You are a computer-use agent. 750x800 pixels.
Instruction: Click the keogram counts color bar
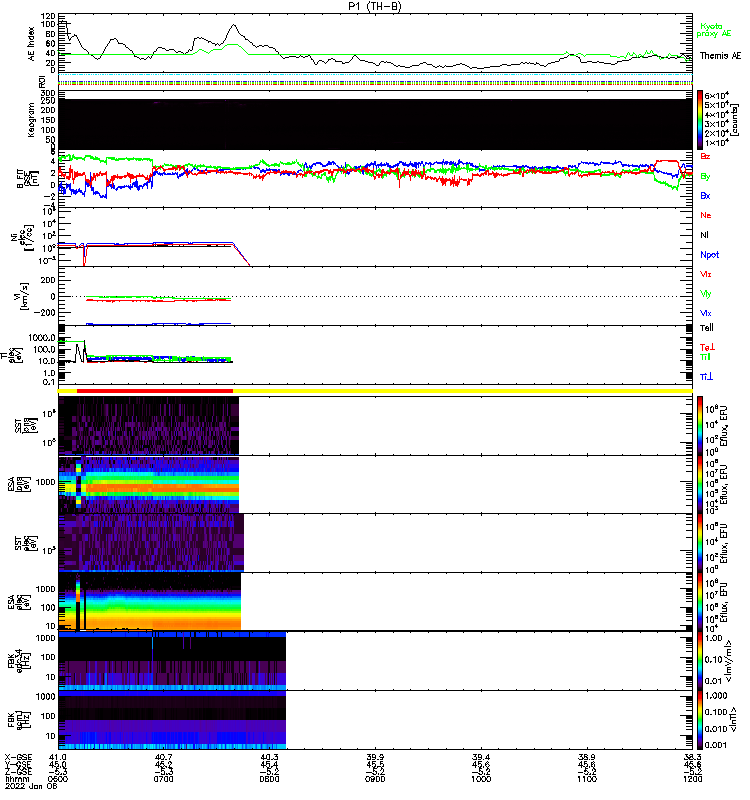coord(700,118)
